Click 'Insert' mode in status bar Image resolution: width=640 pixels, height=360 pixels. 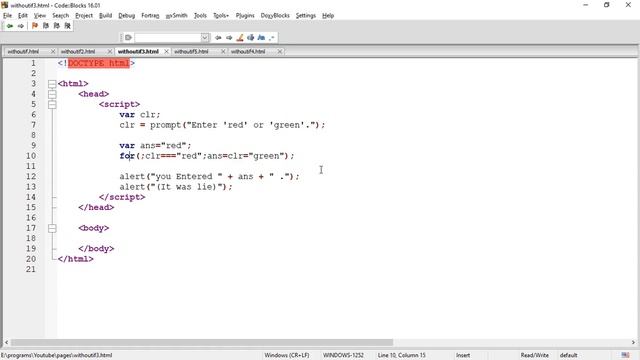point(463,355)
